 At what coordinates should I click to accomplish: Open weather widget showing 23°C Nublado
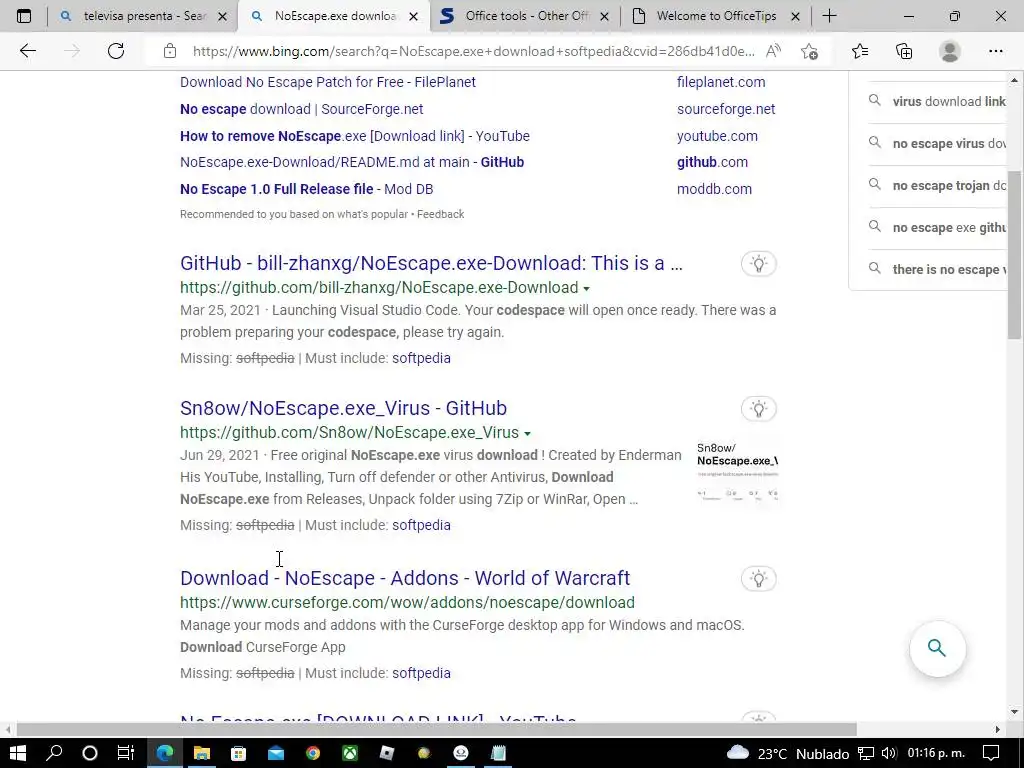(x=787, y=754)
